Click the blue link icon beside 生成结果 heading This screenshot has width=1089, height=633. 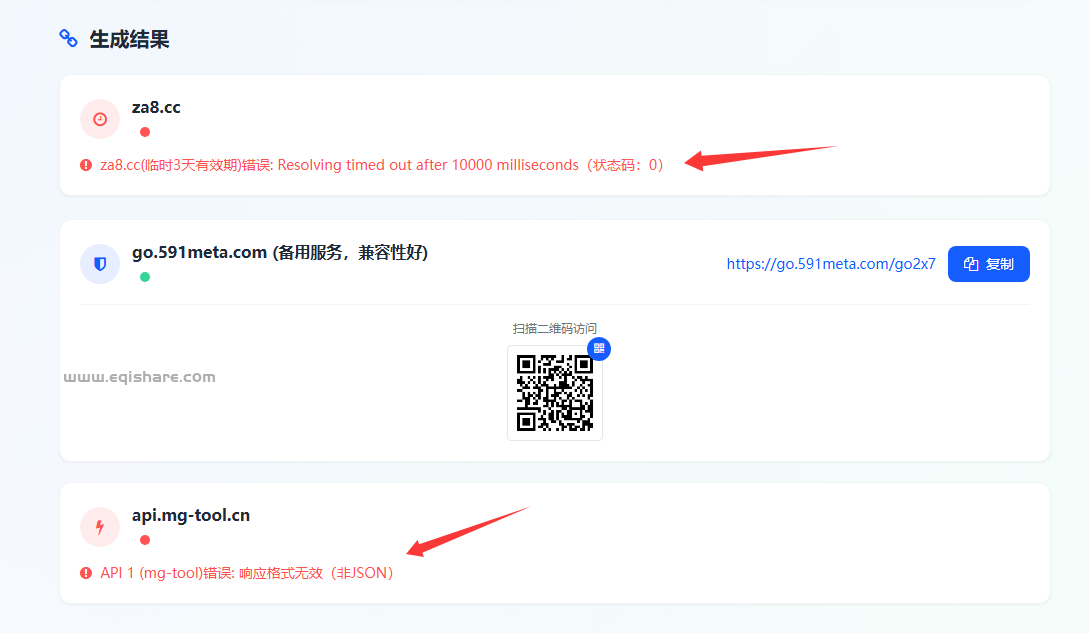click(68, 39)
